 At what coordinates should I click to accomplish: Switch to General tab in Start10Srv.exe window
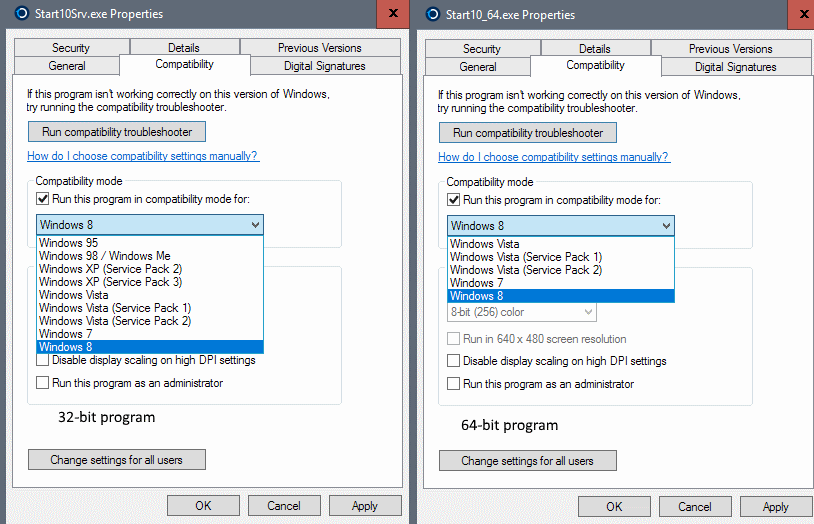click(x=67, y=66)
